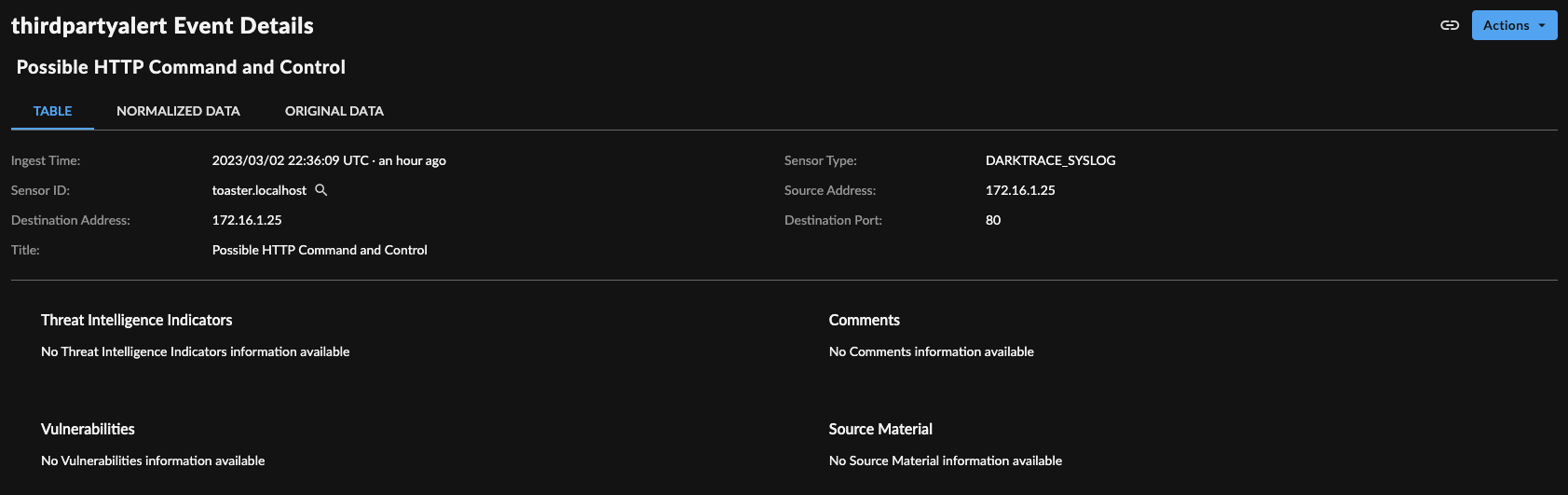Switch to the Normalized Data tab
1568x495 pixels.
178,111
